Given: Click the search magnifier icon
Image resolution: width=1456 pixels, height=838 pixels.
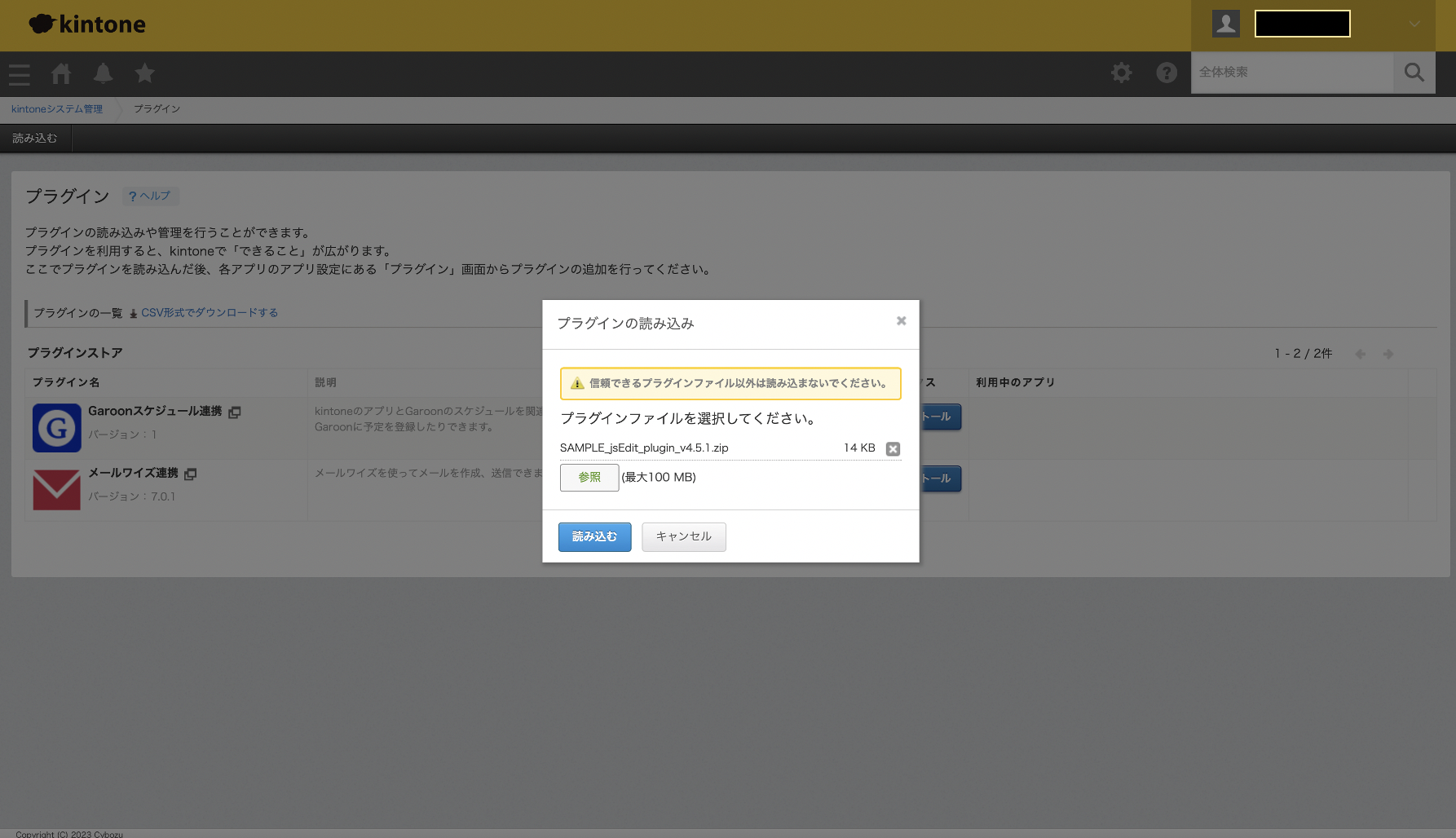Looking at the screenshot, I should click(1414, 73).
